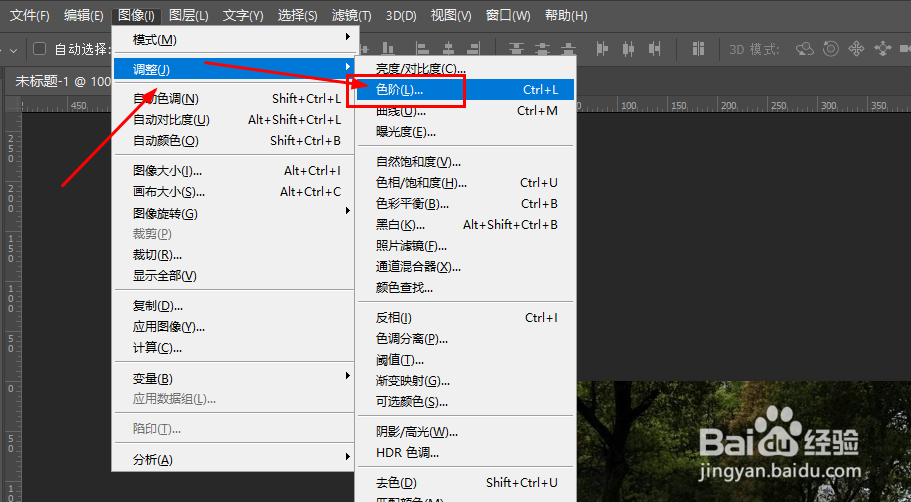Expand the 分析(A) submenu arrow
This screenshot has width=911, height=502.
pos(347,457)
